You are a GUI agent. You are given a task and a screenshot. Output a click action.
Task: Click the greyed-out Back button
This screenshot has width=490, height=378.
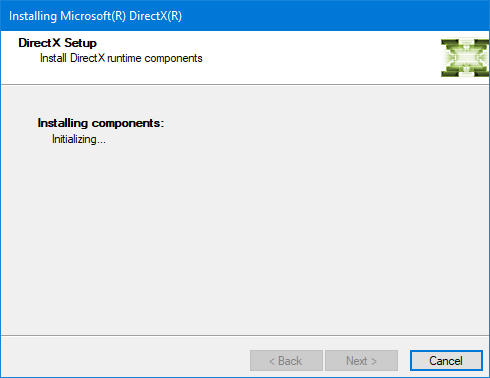click(x=286, y=360)
